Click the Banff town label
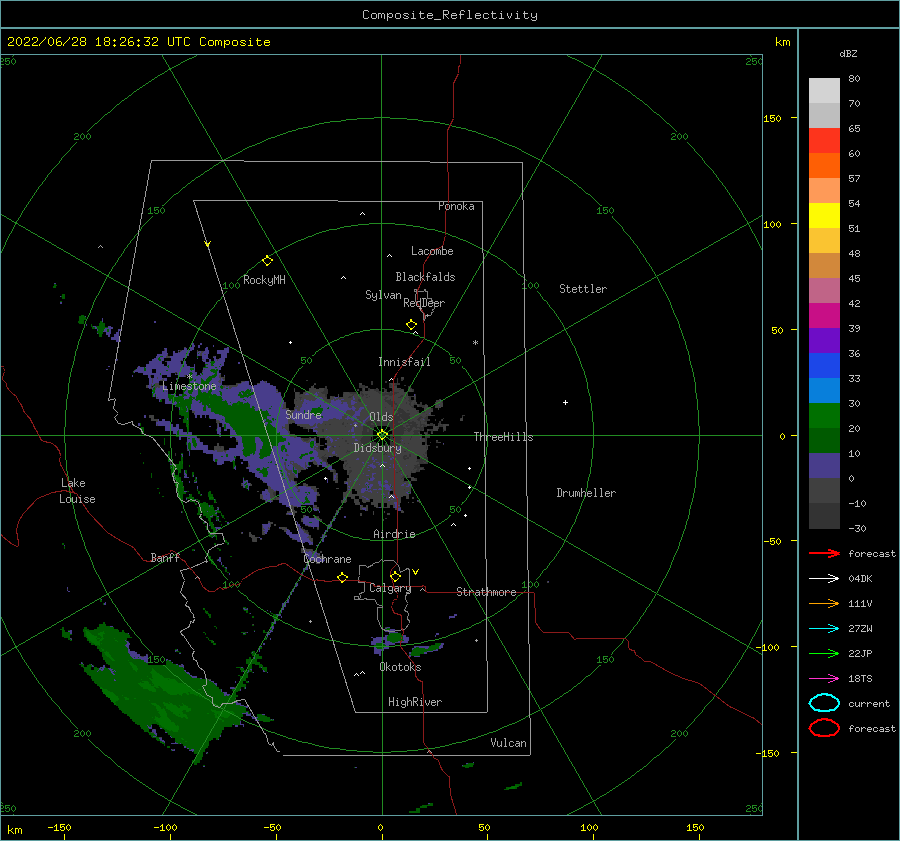Screen dimensions: 900x841 pyautogui.click(x=165, y=557)
